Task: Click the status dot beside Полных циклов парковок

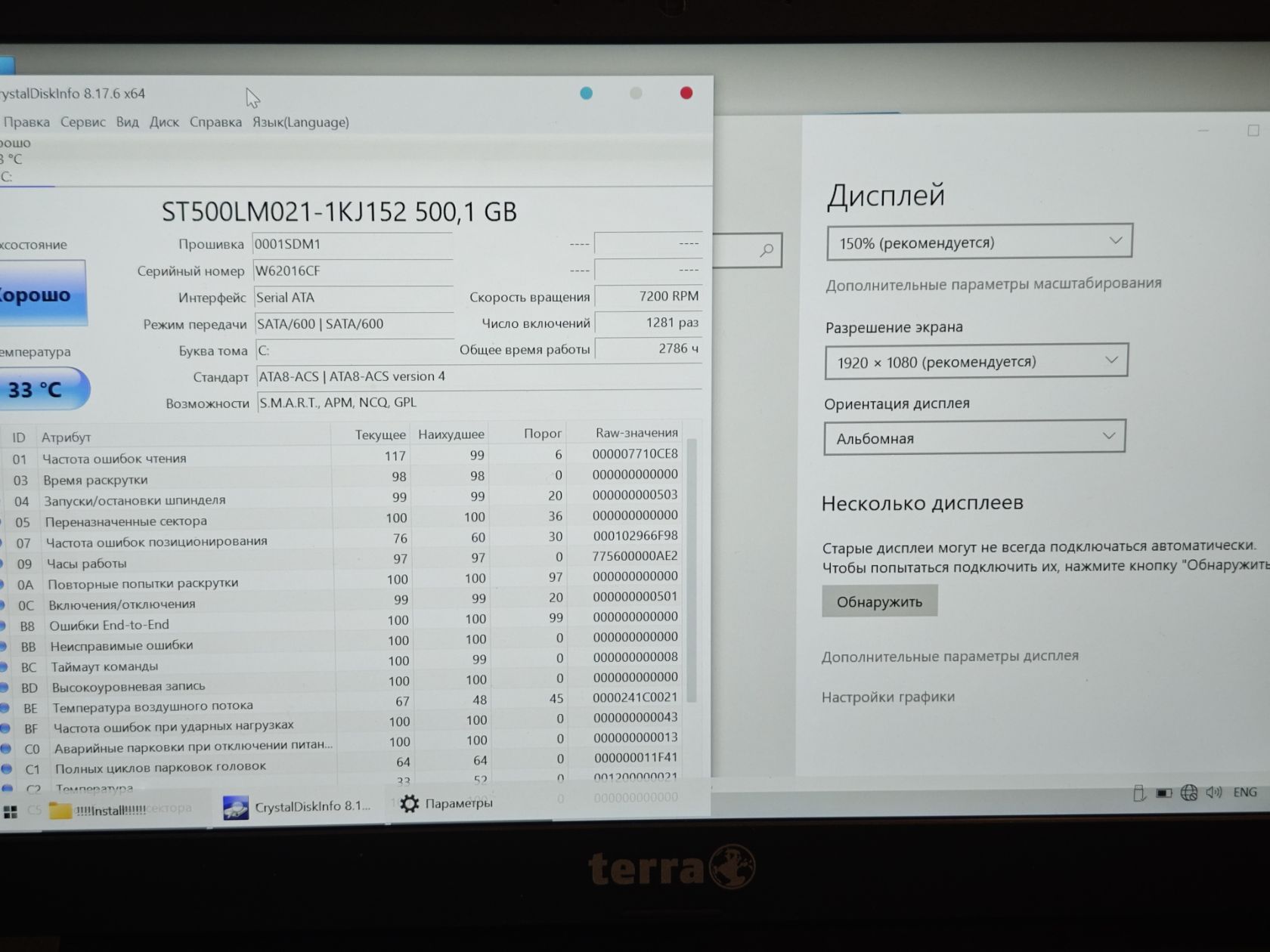Action: pyautogui.click(x=6, y=768)
